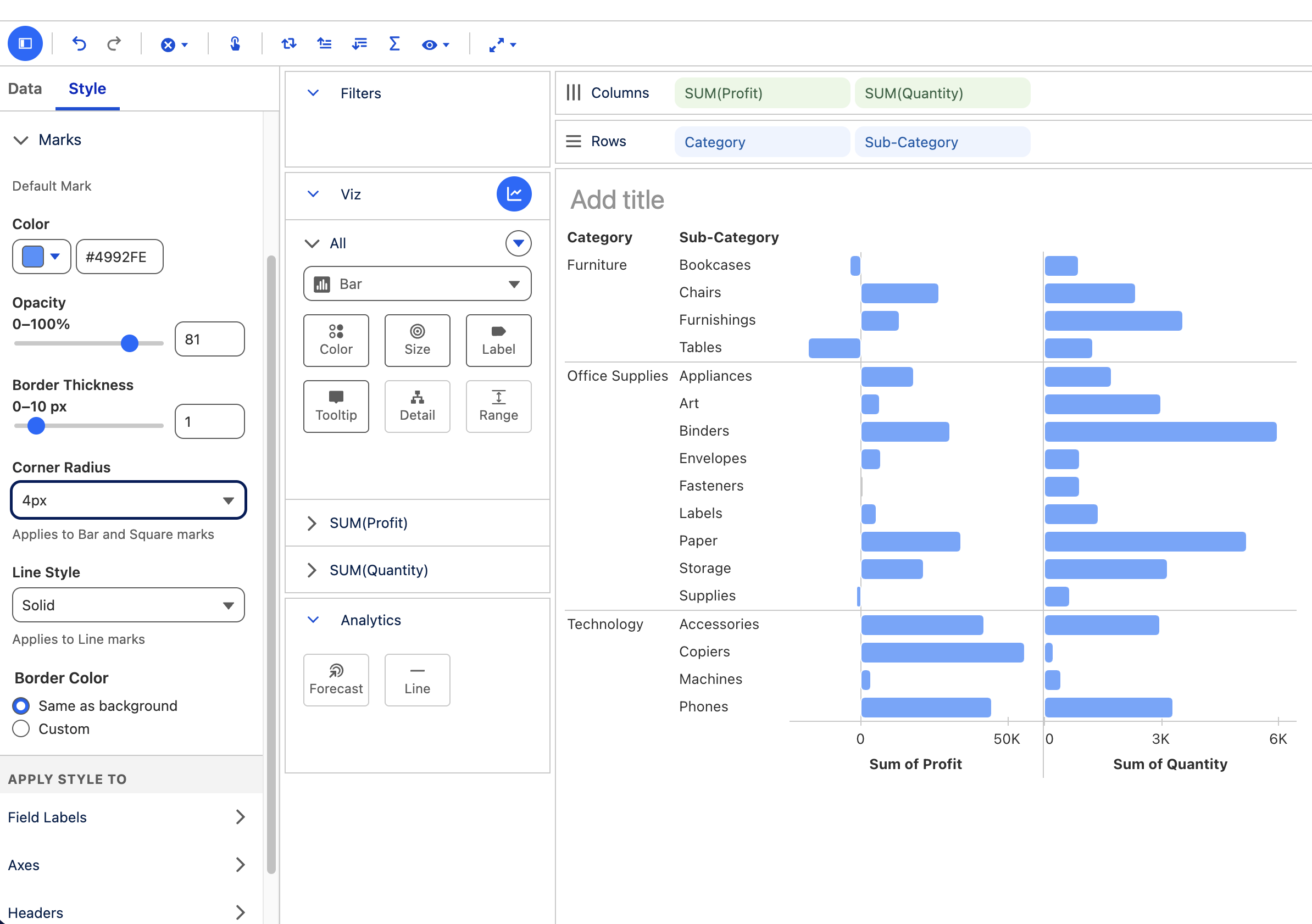Open the Size marks card
Viewport: 1312px width, 924px height.
(417, 341)
